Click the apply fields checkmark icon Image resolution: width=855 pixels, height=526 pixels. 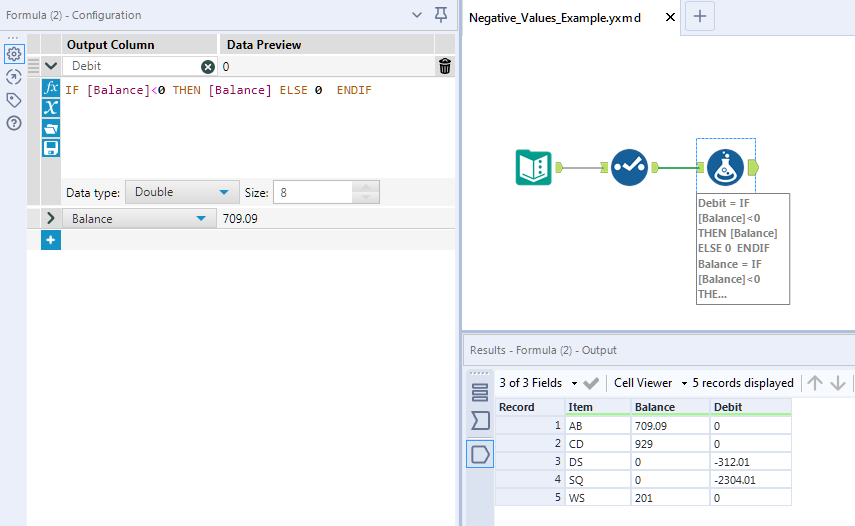coord(591,383)
